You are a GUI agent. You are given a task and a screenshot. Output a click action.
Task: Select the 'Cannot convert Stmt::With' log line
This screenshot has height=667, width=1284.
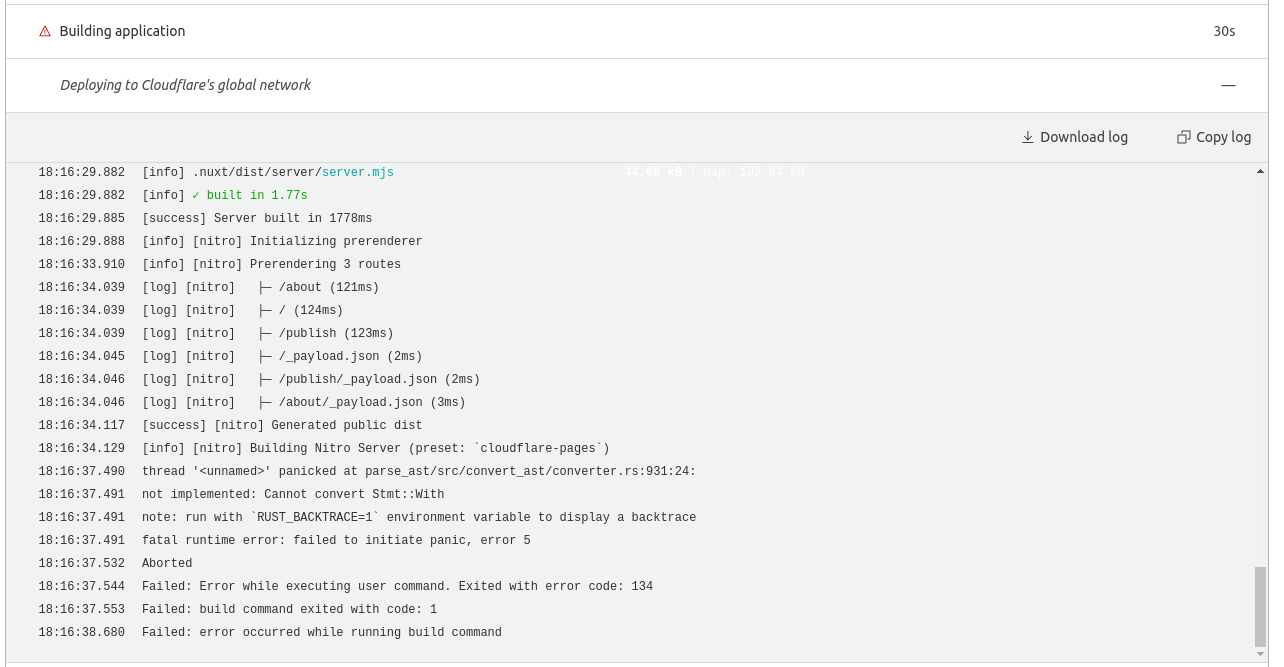tap(293, 495)
